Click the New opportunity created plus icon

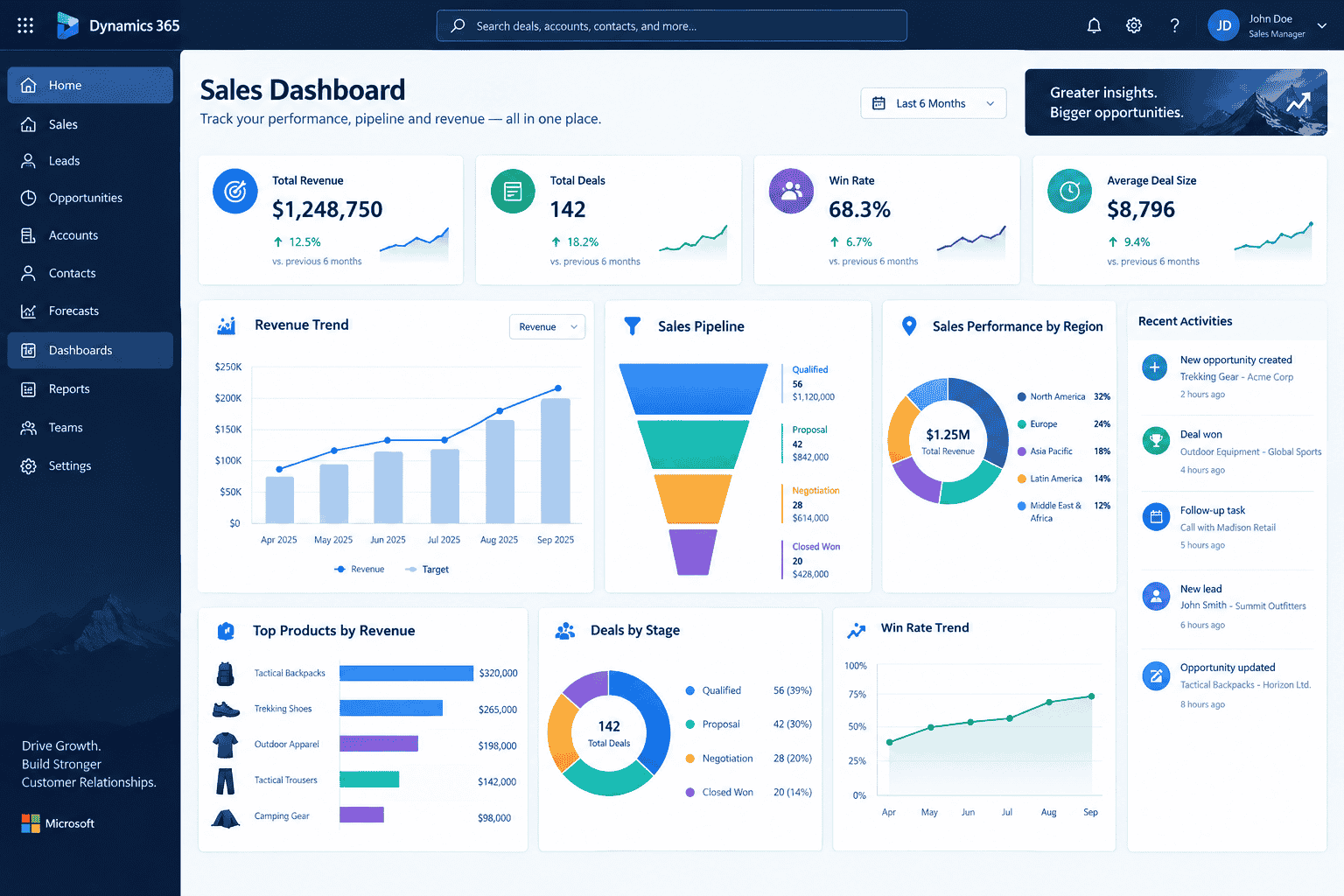click(x=1155, y=367)
